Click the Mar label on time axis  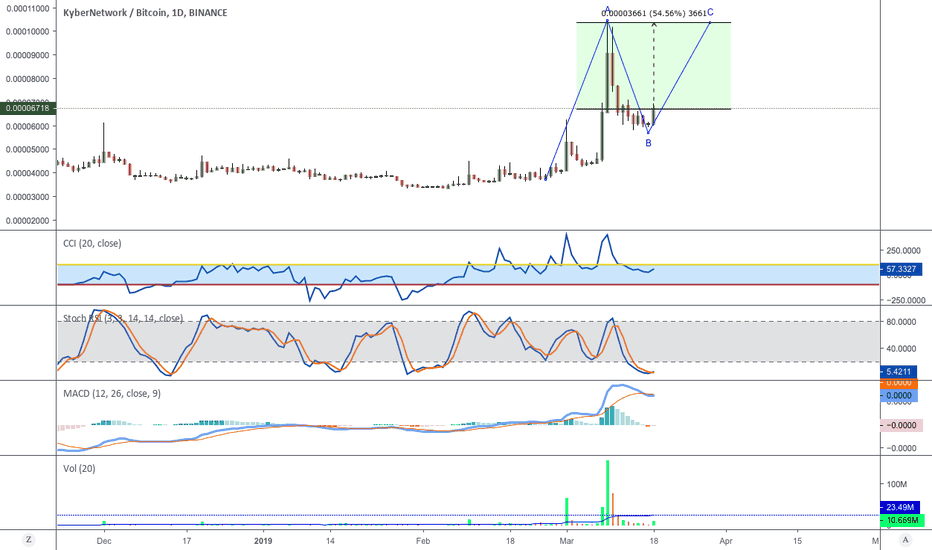pos(566,540)
